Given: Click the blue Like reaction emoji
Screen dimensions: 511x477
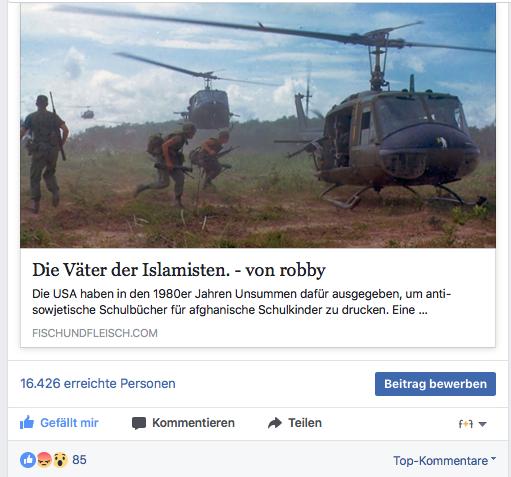Looking at the screenshot, I should click(x=28, y=460).
